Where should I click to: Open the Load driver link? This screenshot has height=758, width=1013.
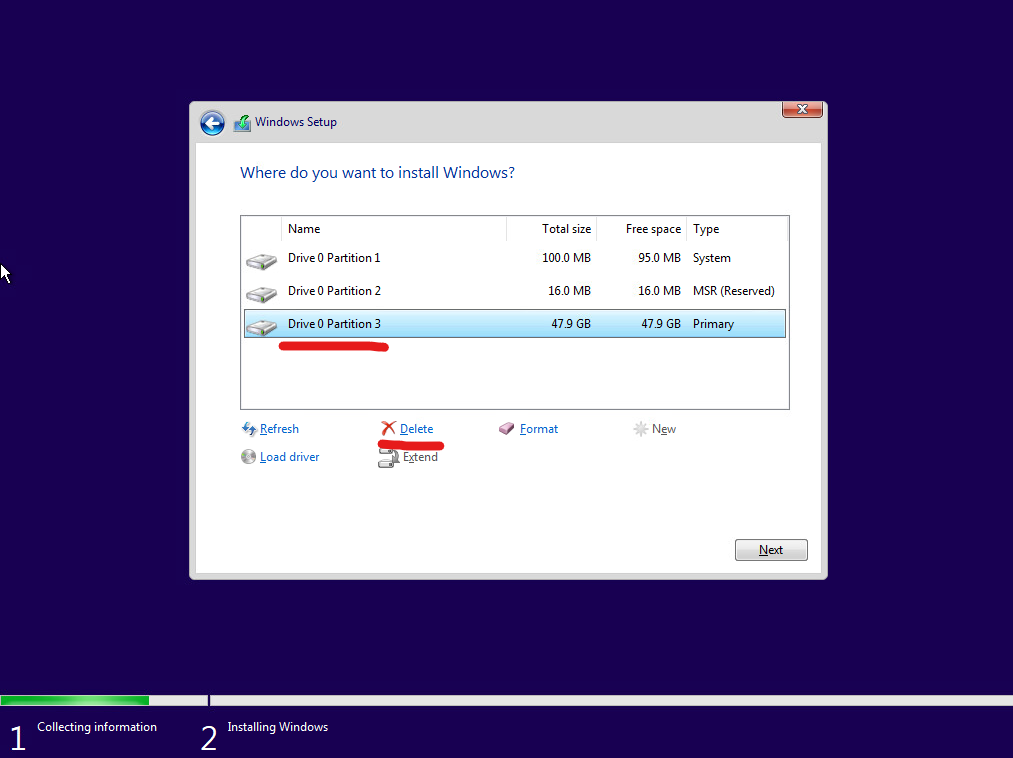(x=289, y=457)
